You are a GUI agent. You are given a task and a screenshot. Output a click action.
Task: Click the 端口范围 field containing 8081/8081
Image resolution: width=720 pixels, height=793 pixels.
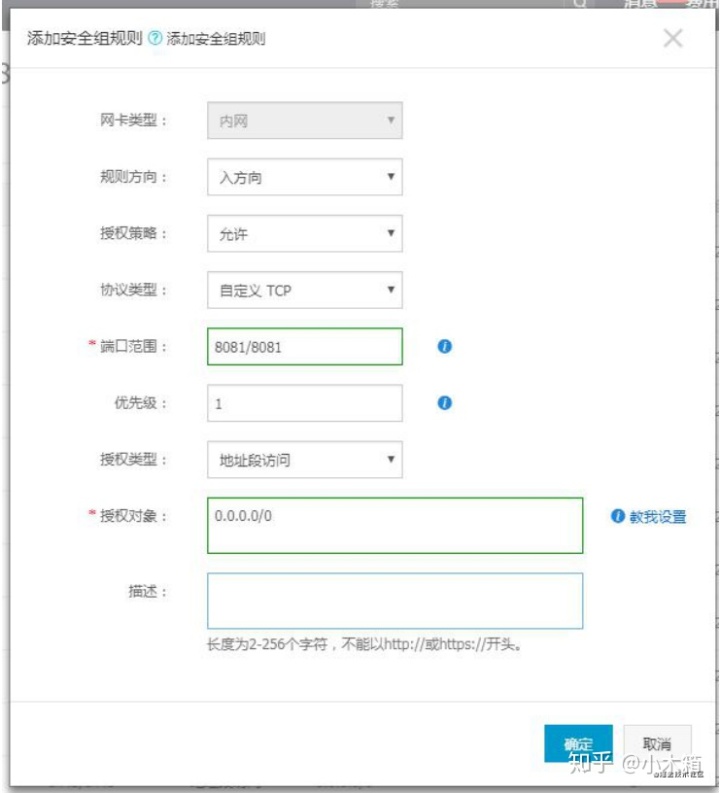305,347
